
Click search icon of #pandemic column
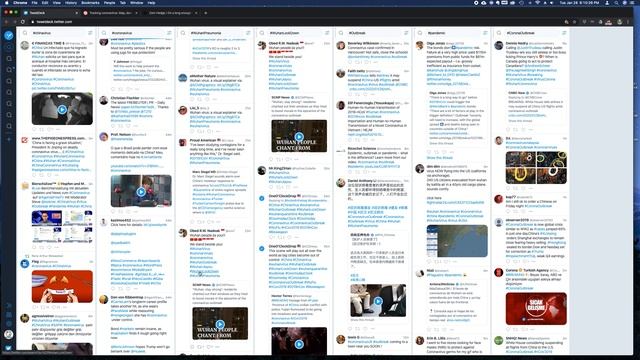coord(420,33)
